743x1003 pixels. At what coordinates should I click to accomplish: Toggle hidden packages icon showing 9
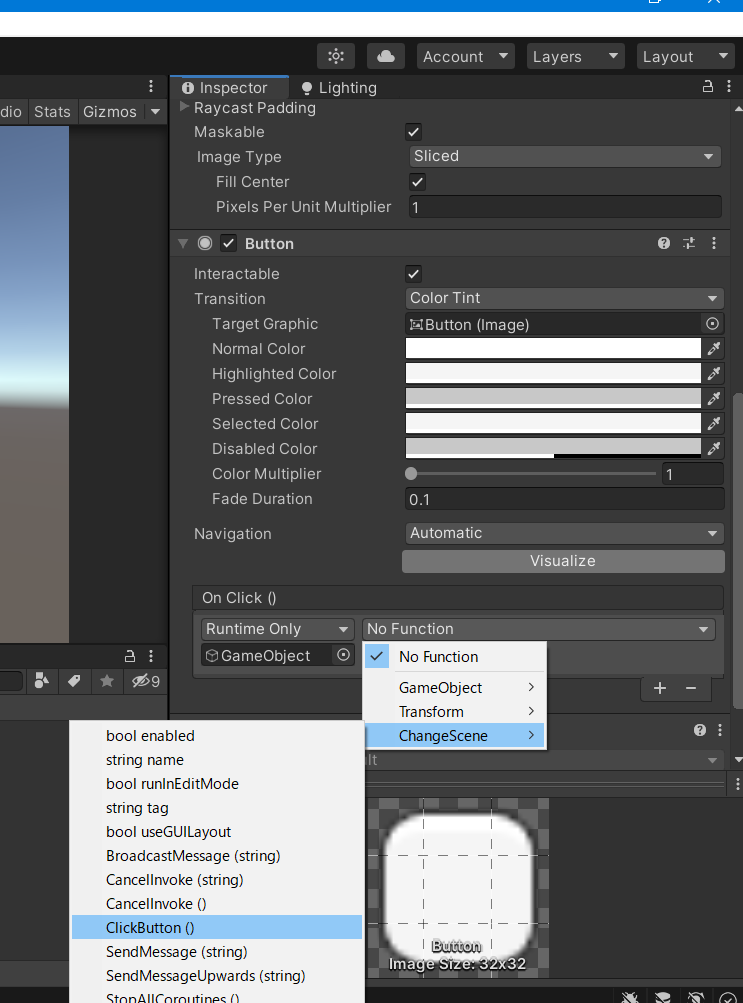click(146, 681)
